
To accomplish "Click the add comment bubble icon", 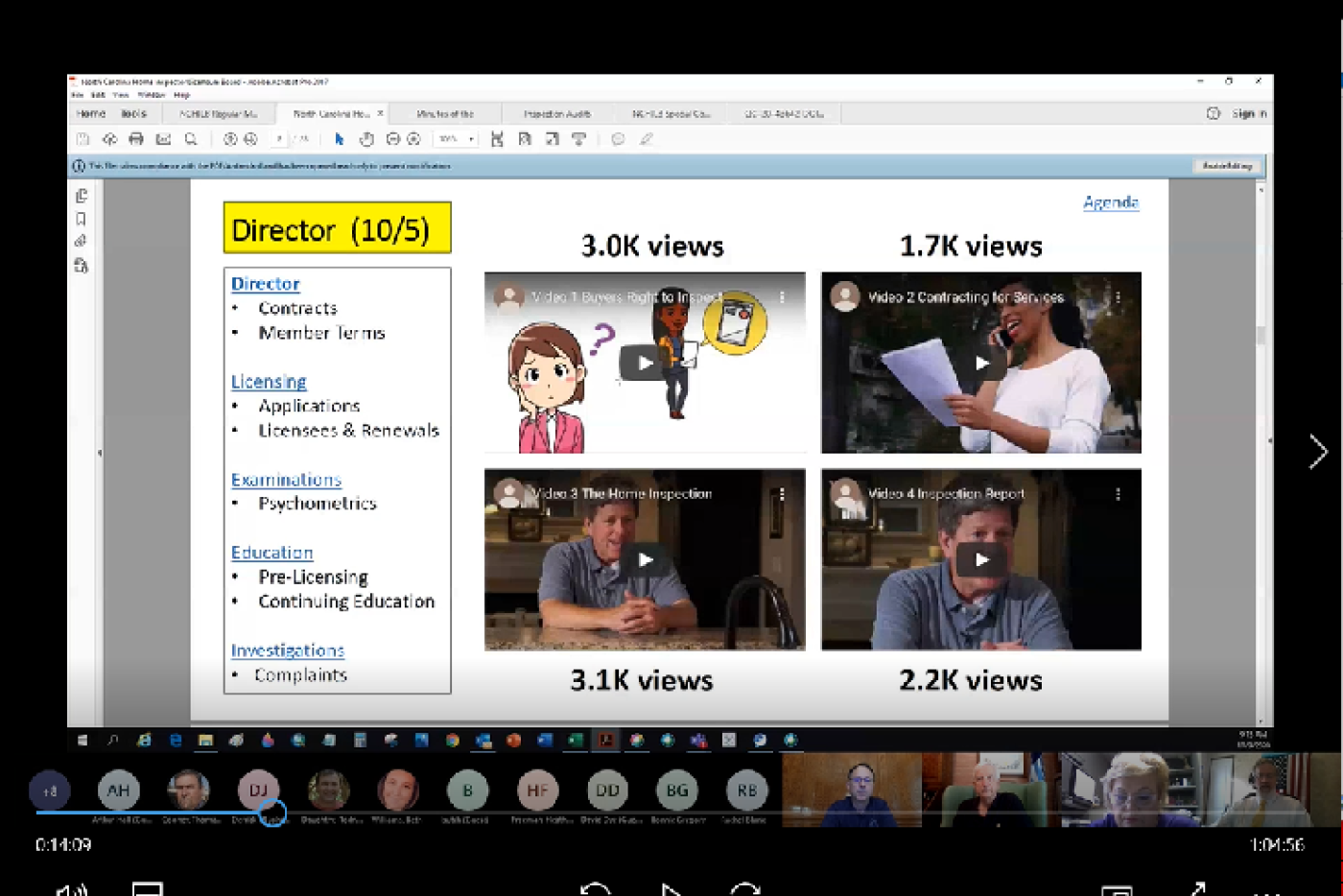I will point(618,139).
